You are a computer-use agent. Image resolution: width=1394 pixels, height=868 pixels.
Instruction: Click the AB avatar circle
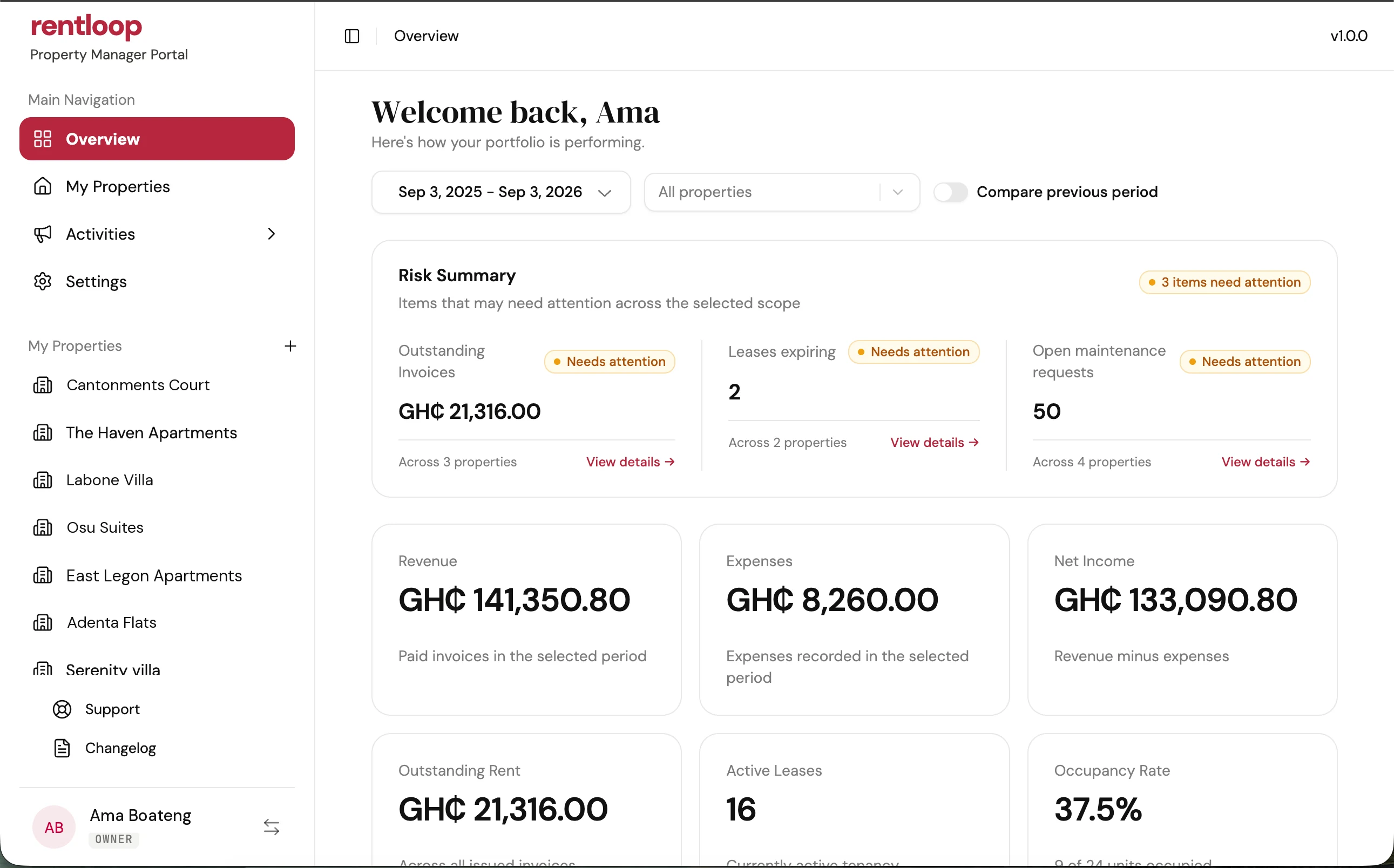54,827
